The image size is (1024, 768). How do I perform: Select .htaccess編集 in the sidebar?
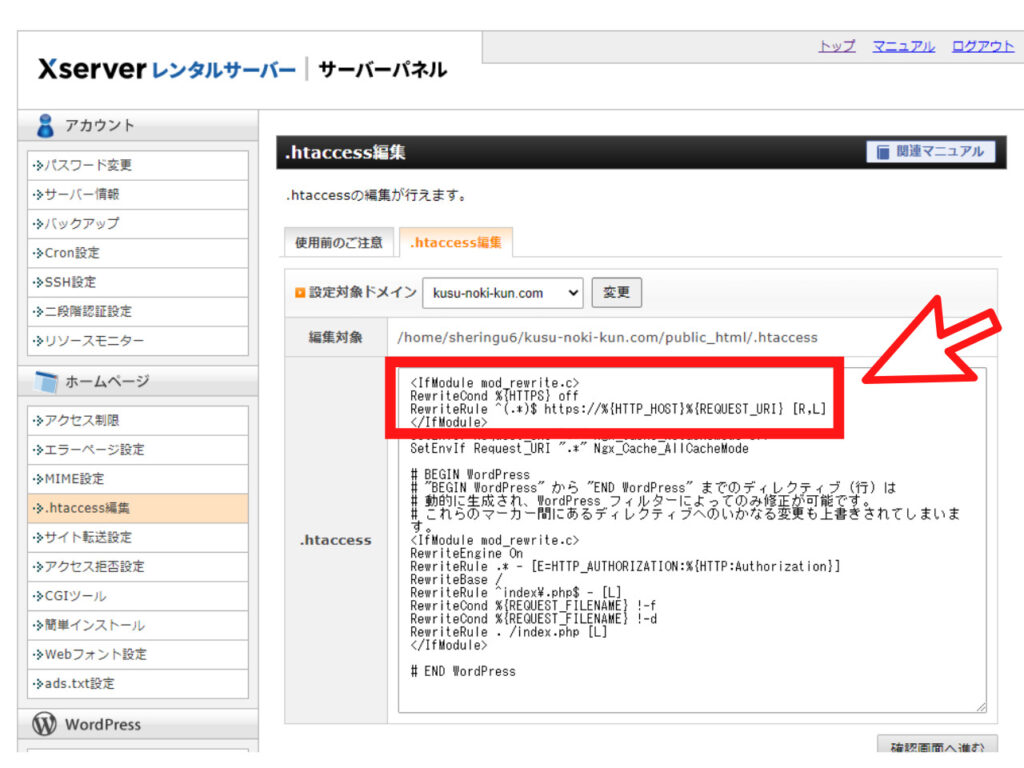(x=138, y=508)
